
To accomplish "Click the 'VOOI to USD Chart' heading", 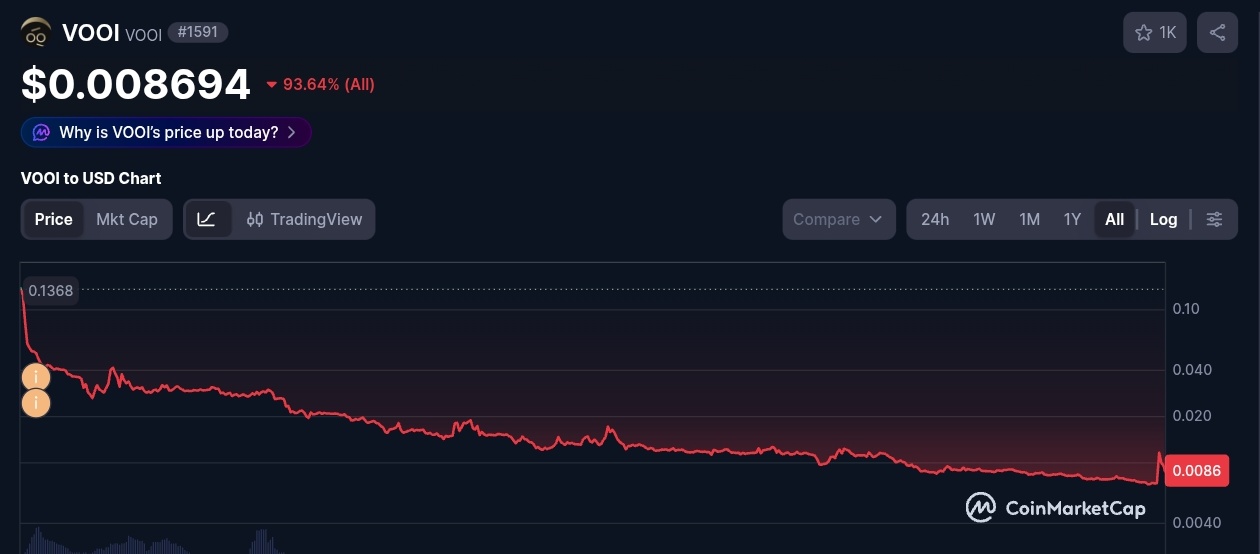I will (91, 178).
